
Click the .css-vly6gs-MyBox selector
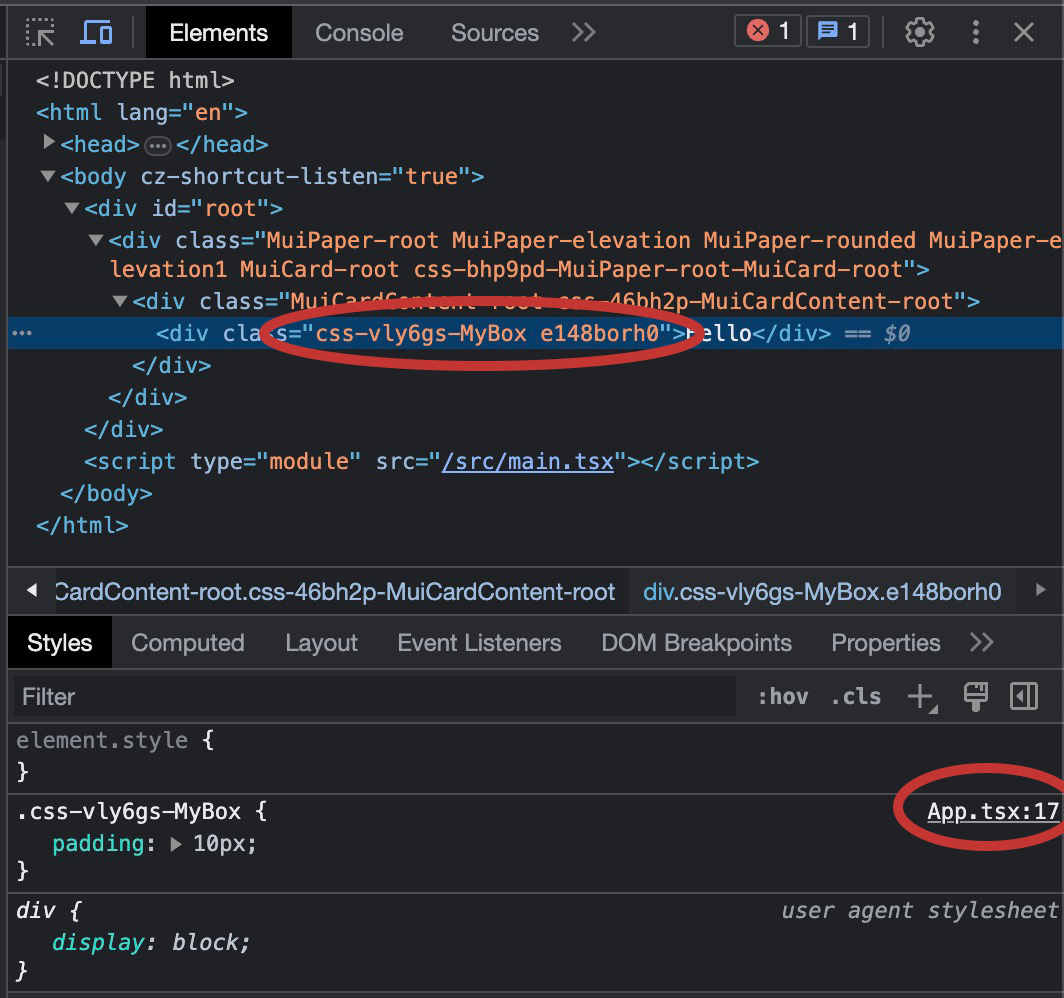(129, 811)
